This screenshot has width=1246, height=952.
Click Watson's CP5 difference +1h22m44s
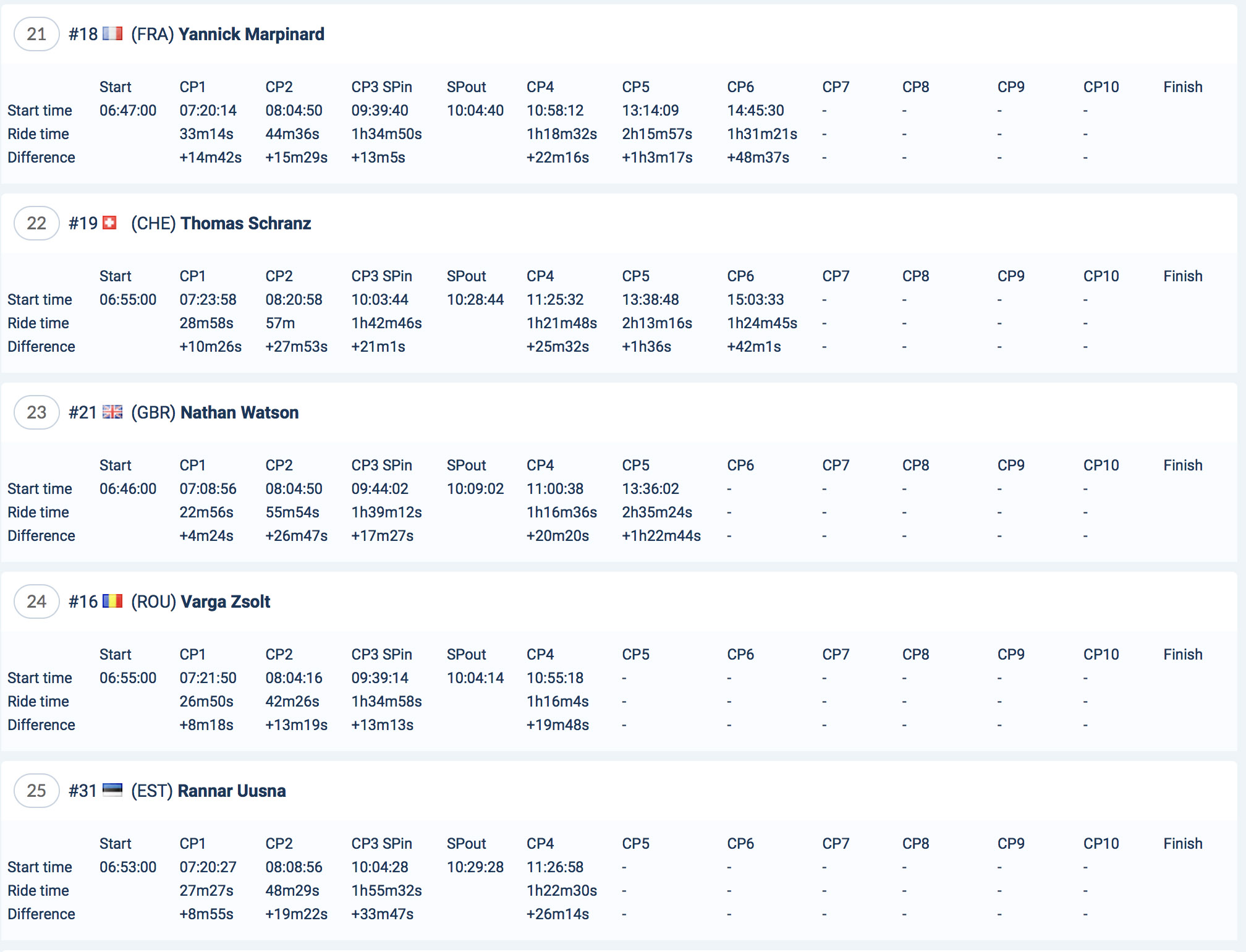click(661, 536)
